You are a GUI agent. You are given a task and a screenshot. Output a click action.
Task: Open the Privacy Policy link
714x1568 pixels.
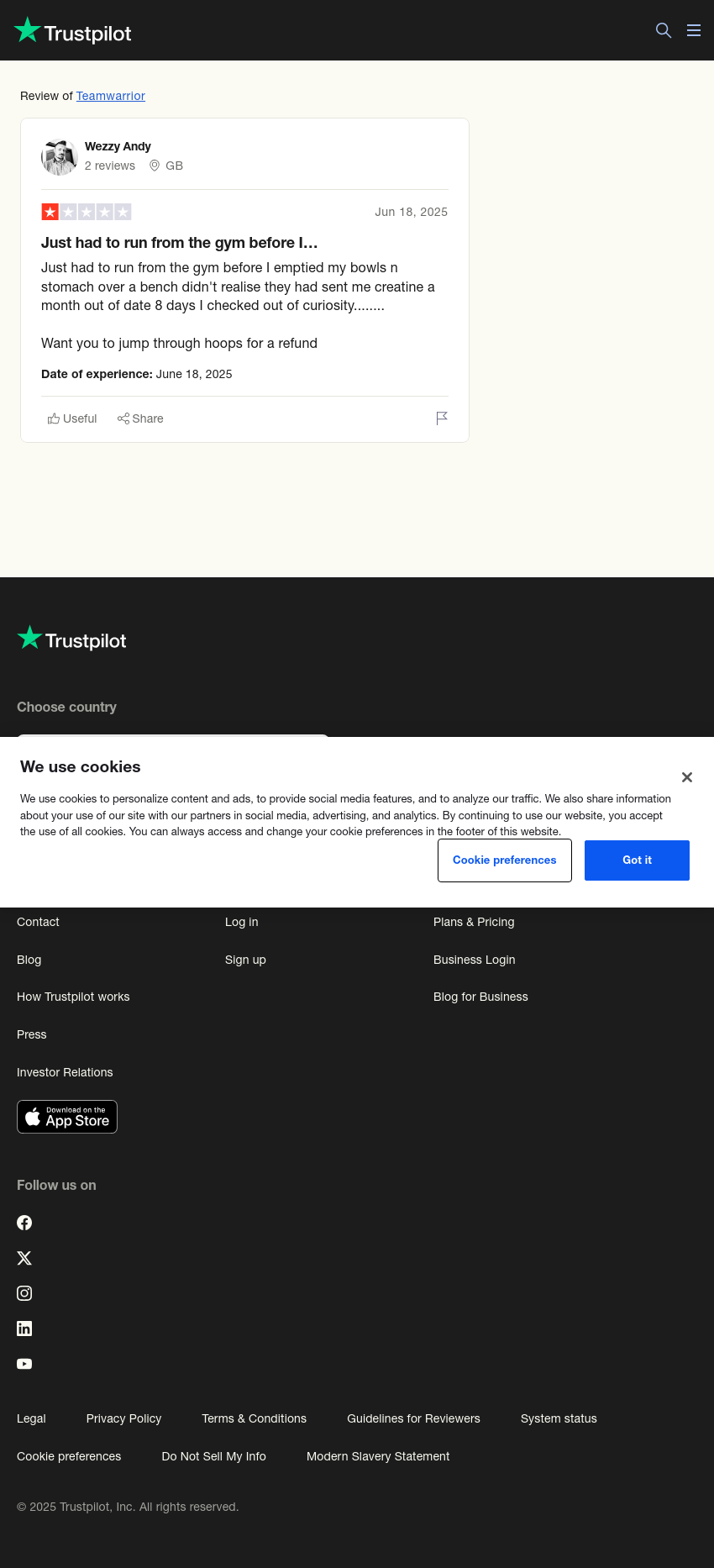[x=123, y=1418]
